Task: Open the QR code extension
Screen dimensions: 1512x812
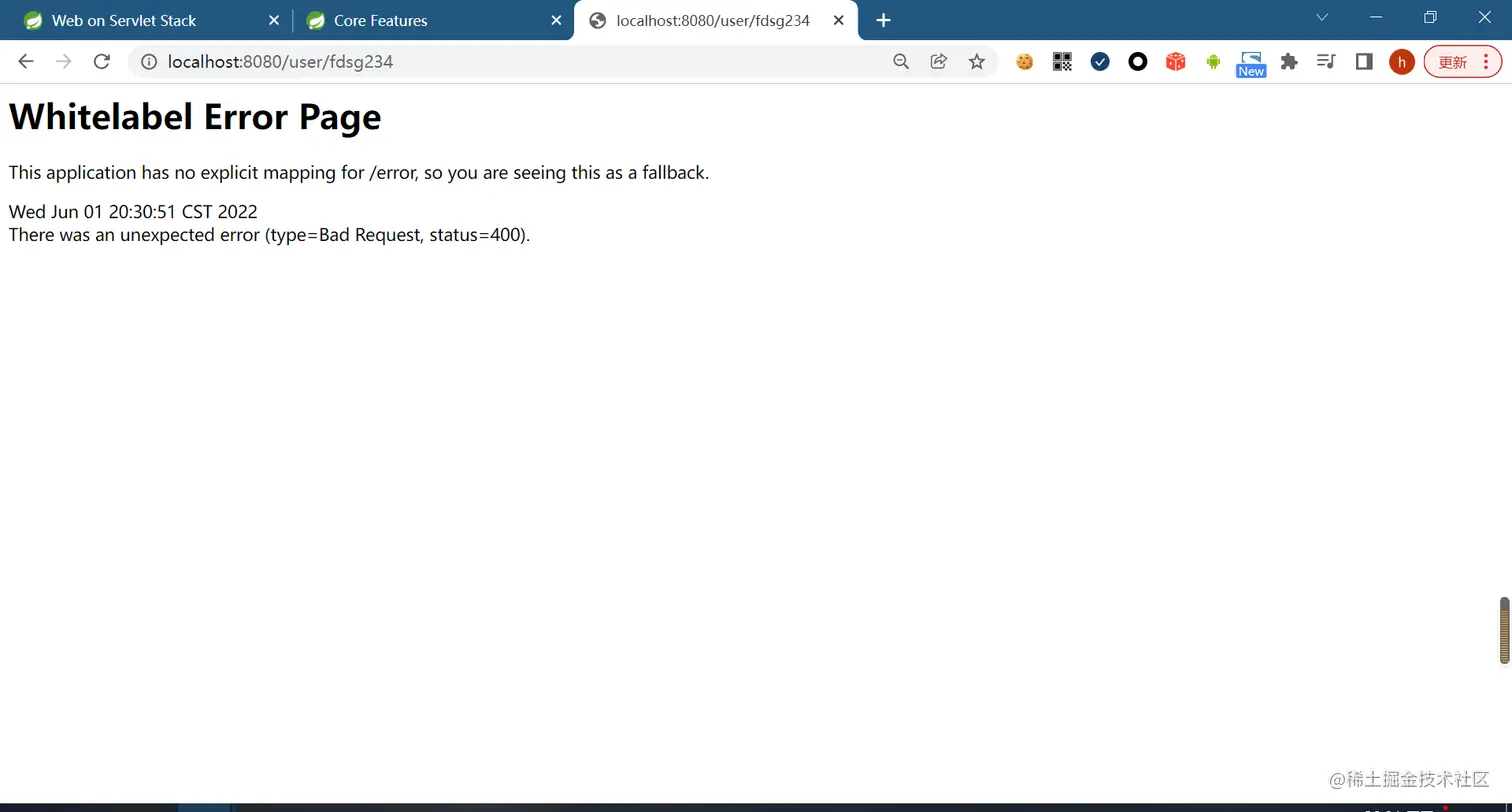Action: click(x=1062, y=62)
